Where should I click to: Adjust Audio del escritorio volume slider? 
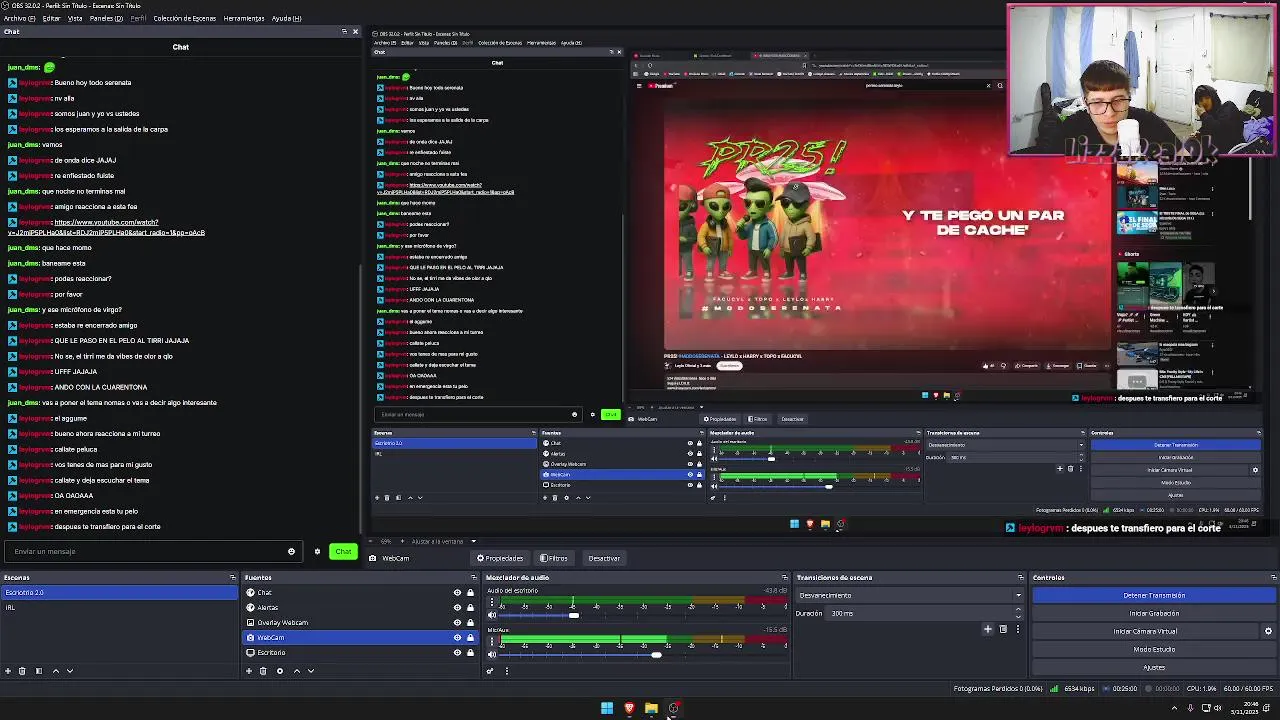click(x=574, y=615)
